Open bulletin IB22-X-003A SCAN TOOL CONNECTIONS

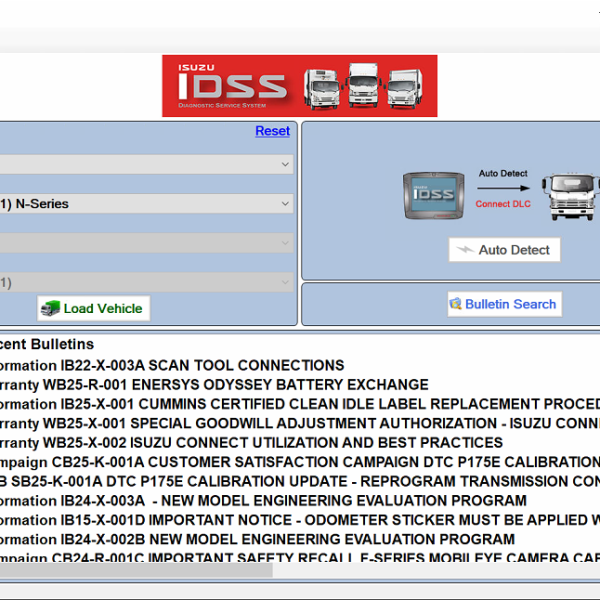172,365
